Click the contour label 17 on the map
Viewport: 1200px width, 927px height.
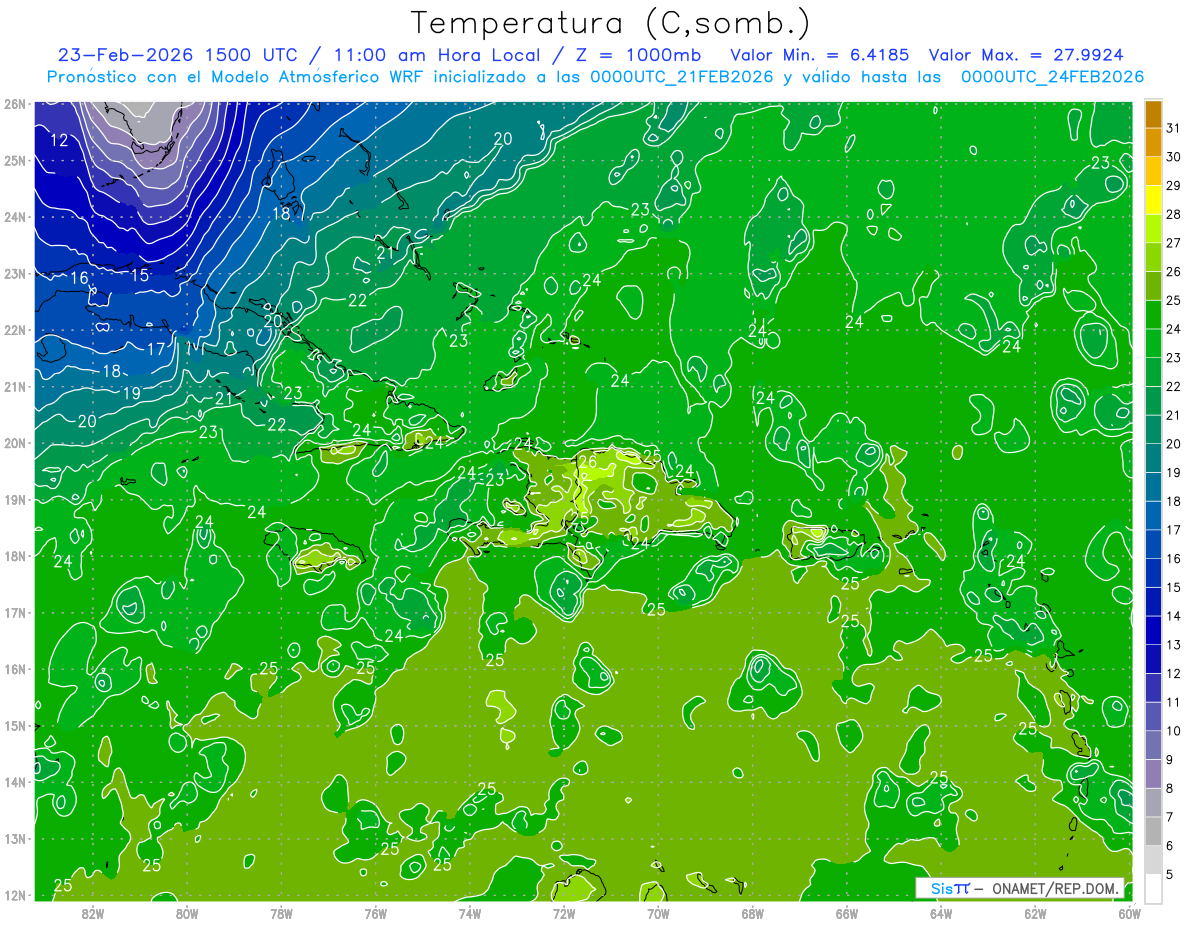(156, 349)
